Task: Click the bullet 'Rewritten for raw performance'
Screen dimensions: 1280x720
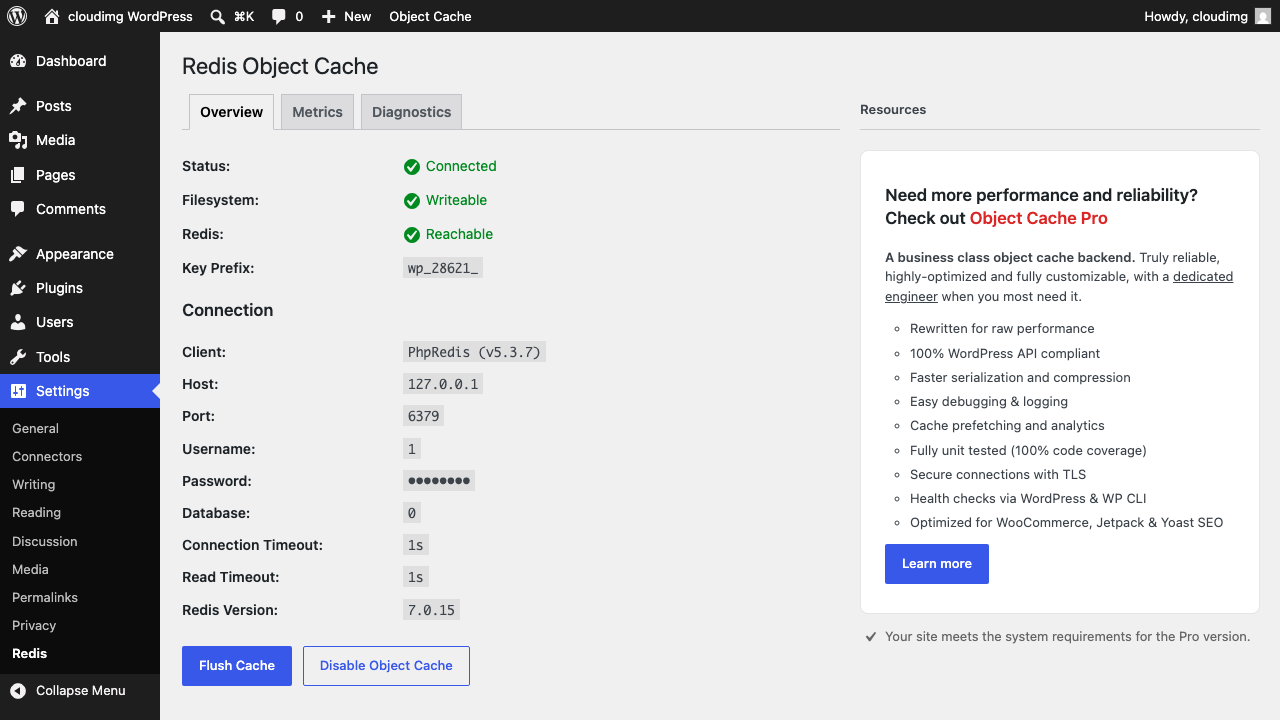Action: (x=1002, y=329)
